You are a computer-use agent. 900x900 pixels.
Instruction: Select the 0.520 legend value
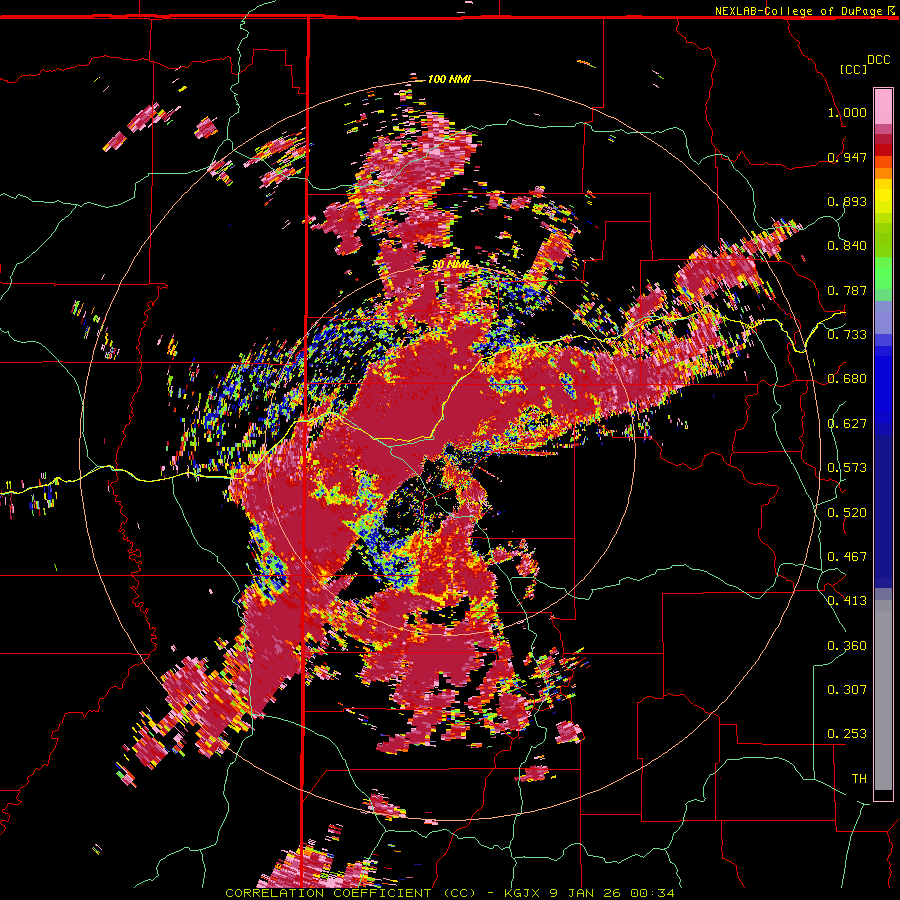[x=847, y=513]
